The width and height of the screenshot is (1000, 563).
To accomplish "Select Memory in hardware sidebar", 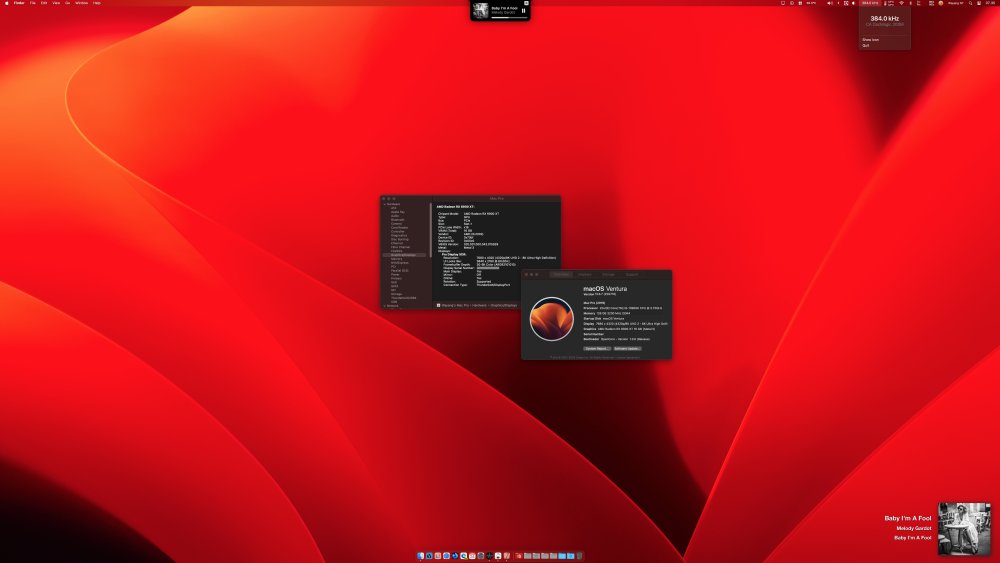I will [x=397, y=259].
